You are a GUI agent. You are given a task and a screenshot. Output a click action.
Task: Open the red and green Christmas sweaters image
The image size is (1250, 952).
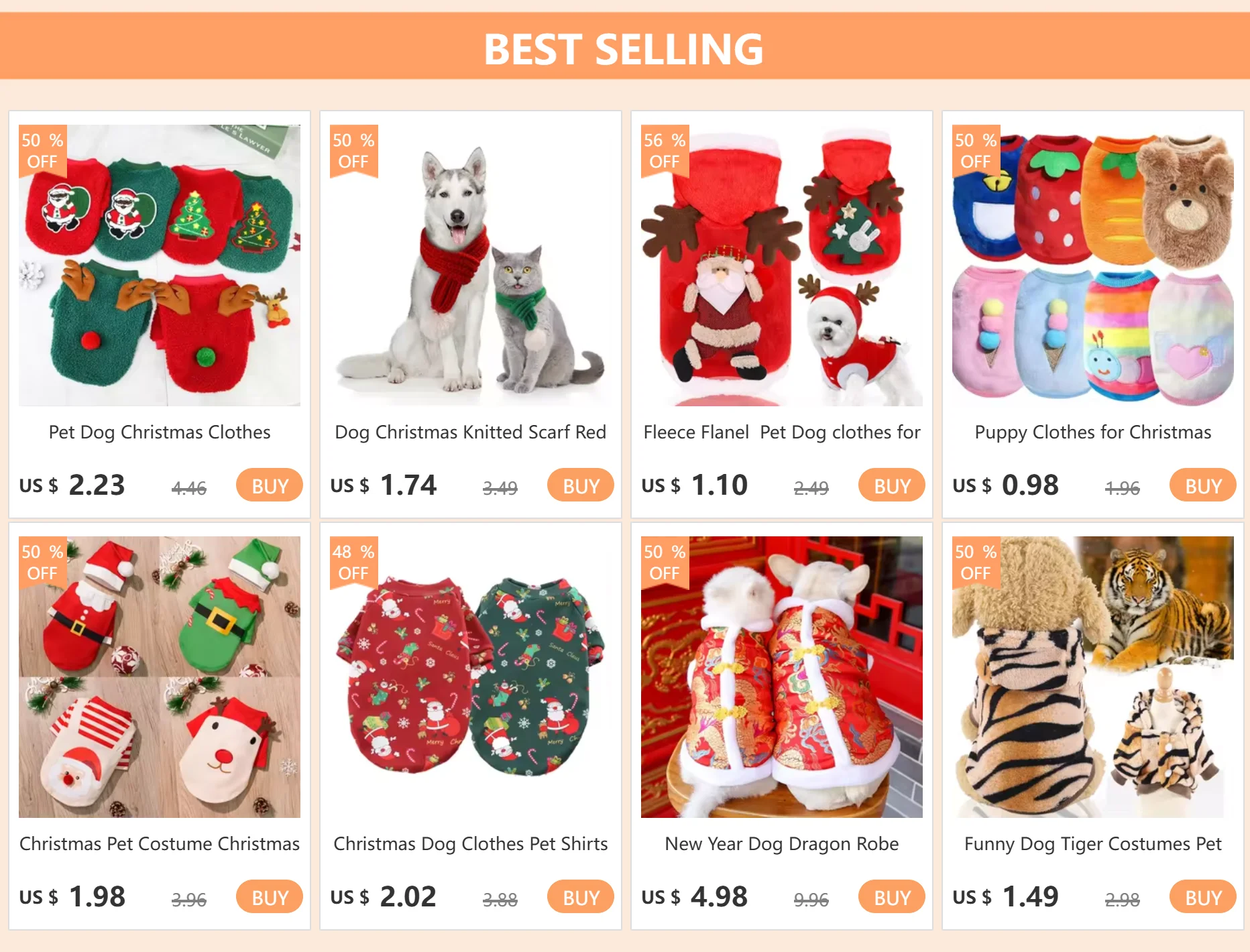pos(160,265)
